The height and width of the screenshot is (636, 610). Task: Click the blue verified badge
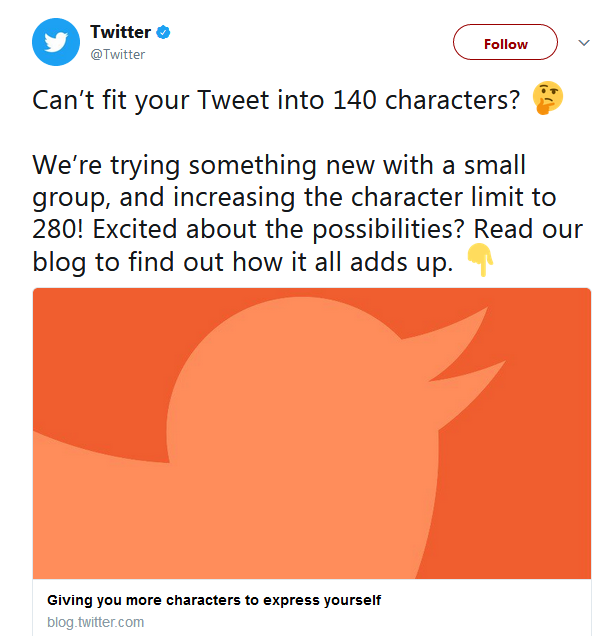(x=164, y=33)
